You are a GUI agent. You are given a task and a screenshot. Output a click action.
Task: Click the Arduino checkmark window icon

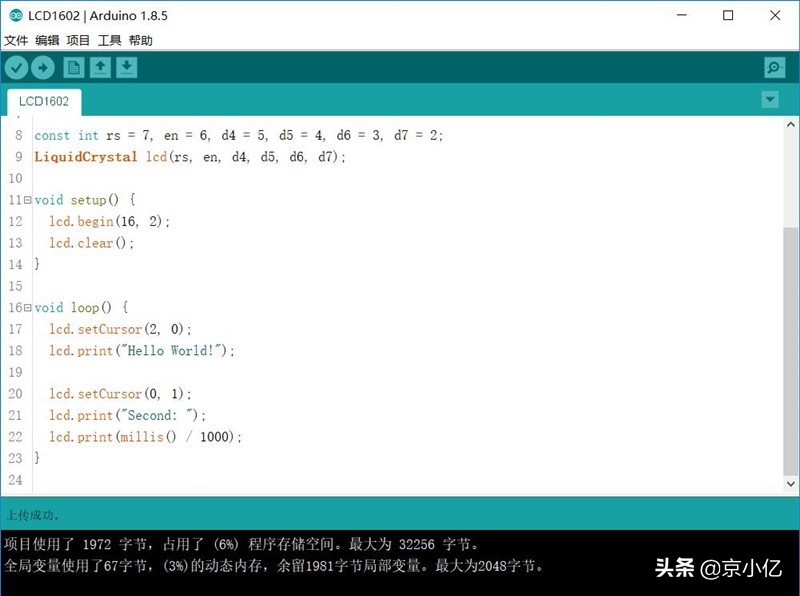coord(14,15)
